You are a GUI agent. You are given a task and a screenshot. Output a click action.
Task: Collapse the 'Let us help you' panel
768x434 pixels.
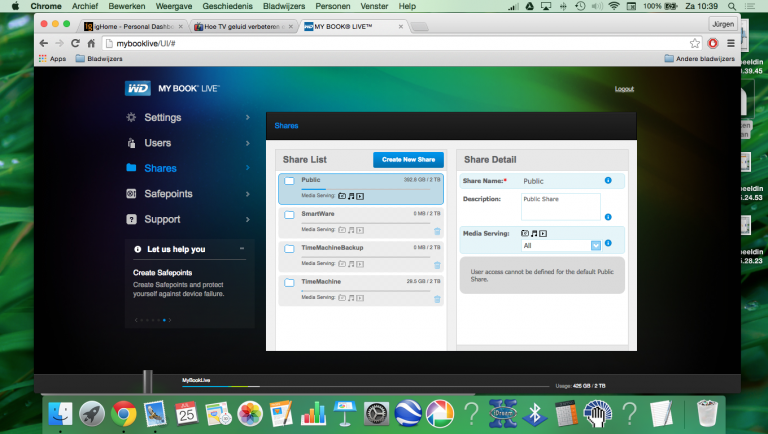[x=242, y=248]
